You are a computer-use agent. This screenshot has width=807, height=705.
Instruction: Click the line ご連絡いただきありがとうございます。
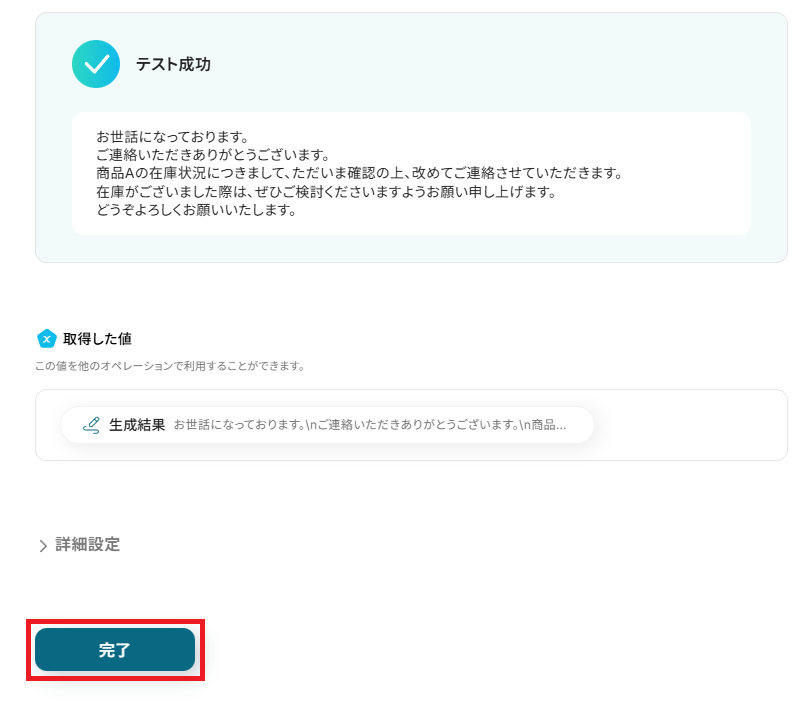tap(212, 155)
